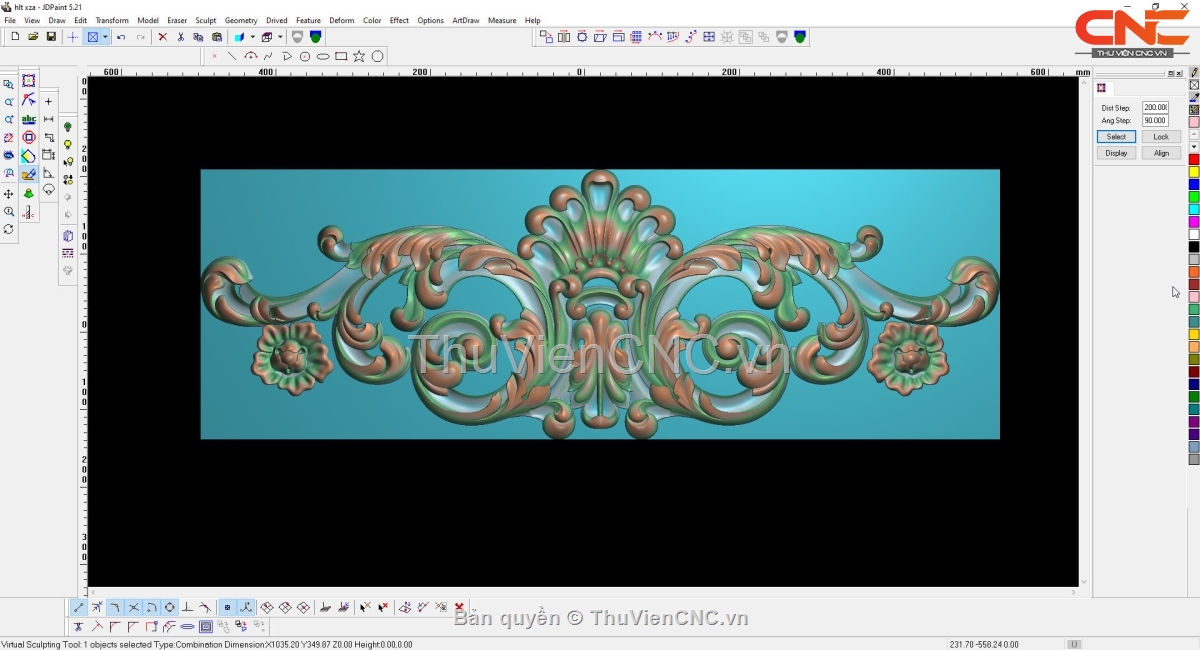Open file using the folder icon
Viewport: 1200px width, 650px height.
pos(33,37)
